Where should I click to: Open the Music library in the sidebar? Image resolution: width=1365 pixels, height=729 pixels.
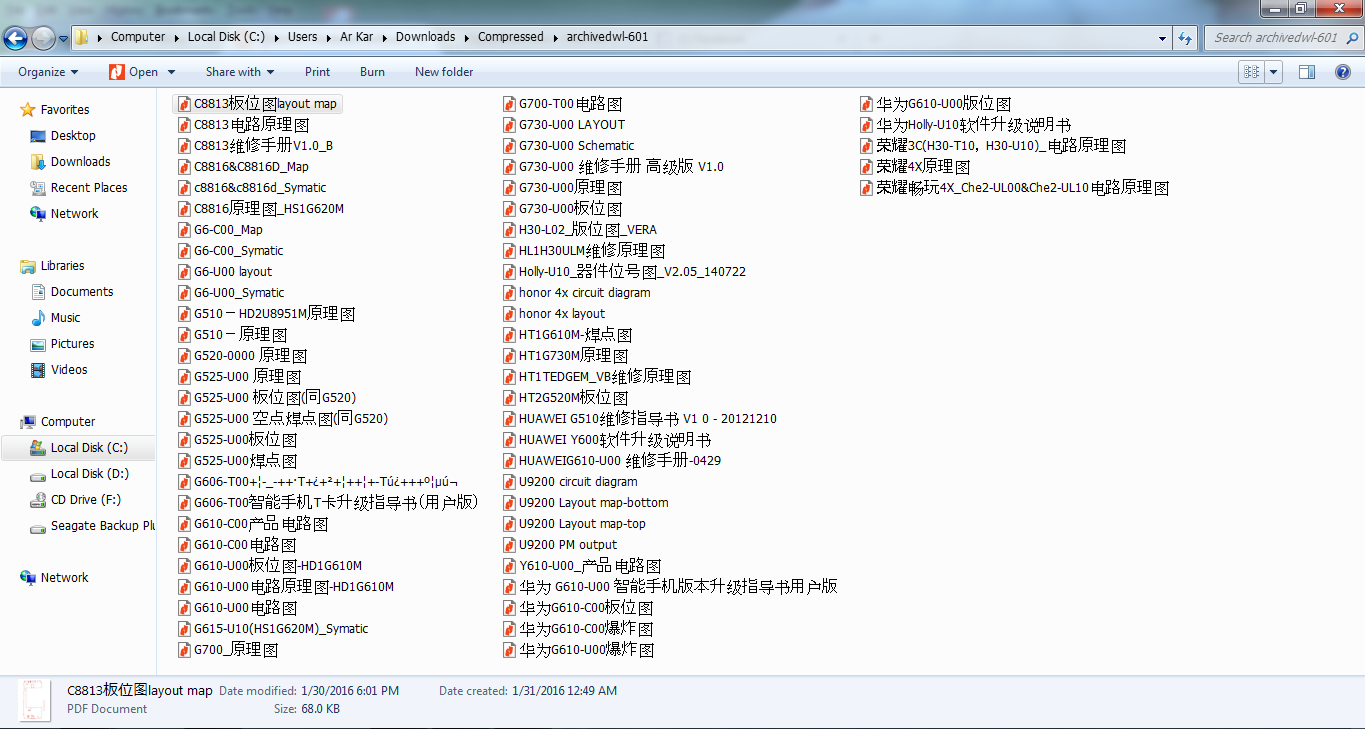(x=65, y=317)
